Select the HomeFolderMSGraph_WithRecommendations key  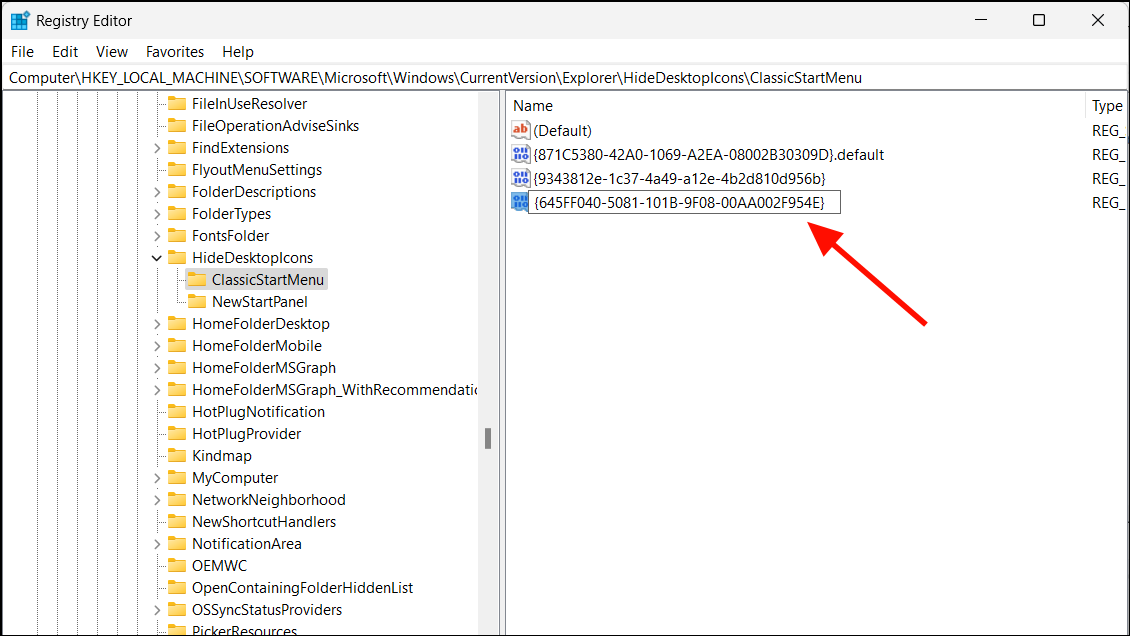[334, 390]
